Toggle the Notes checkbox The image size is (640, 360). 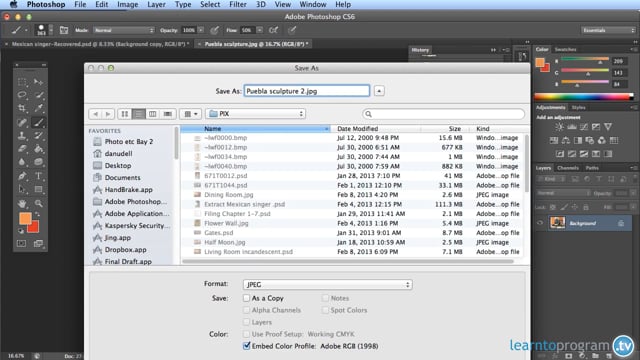point(325,298)
